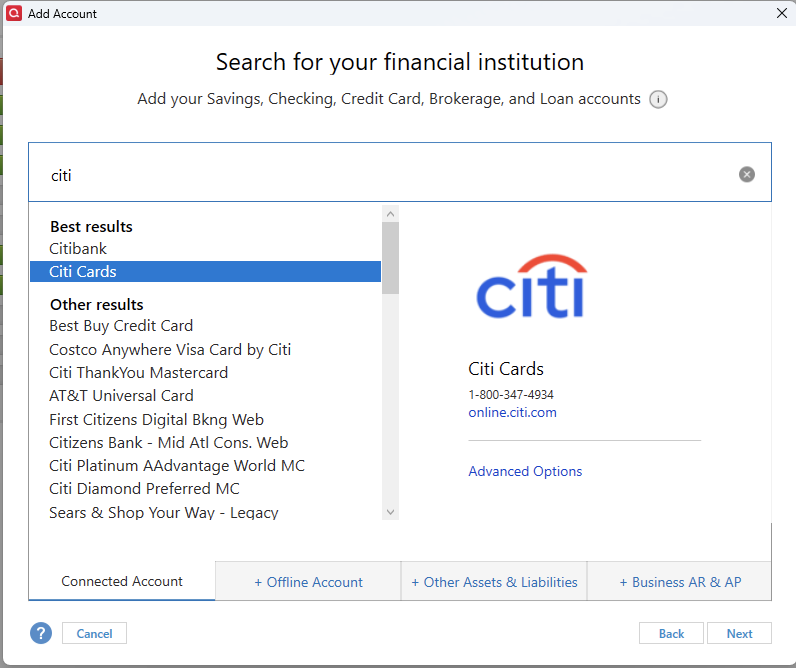The image size is (796, 668).
Task: Select the Business AR & AP tab
Action: coord(680,582)
